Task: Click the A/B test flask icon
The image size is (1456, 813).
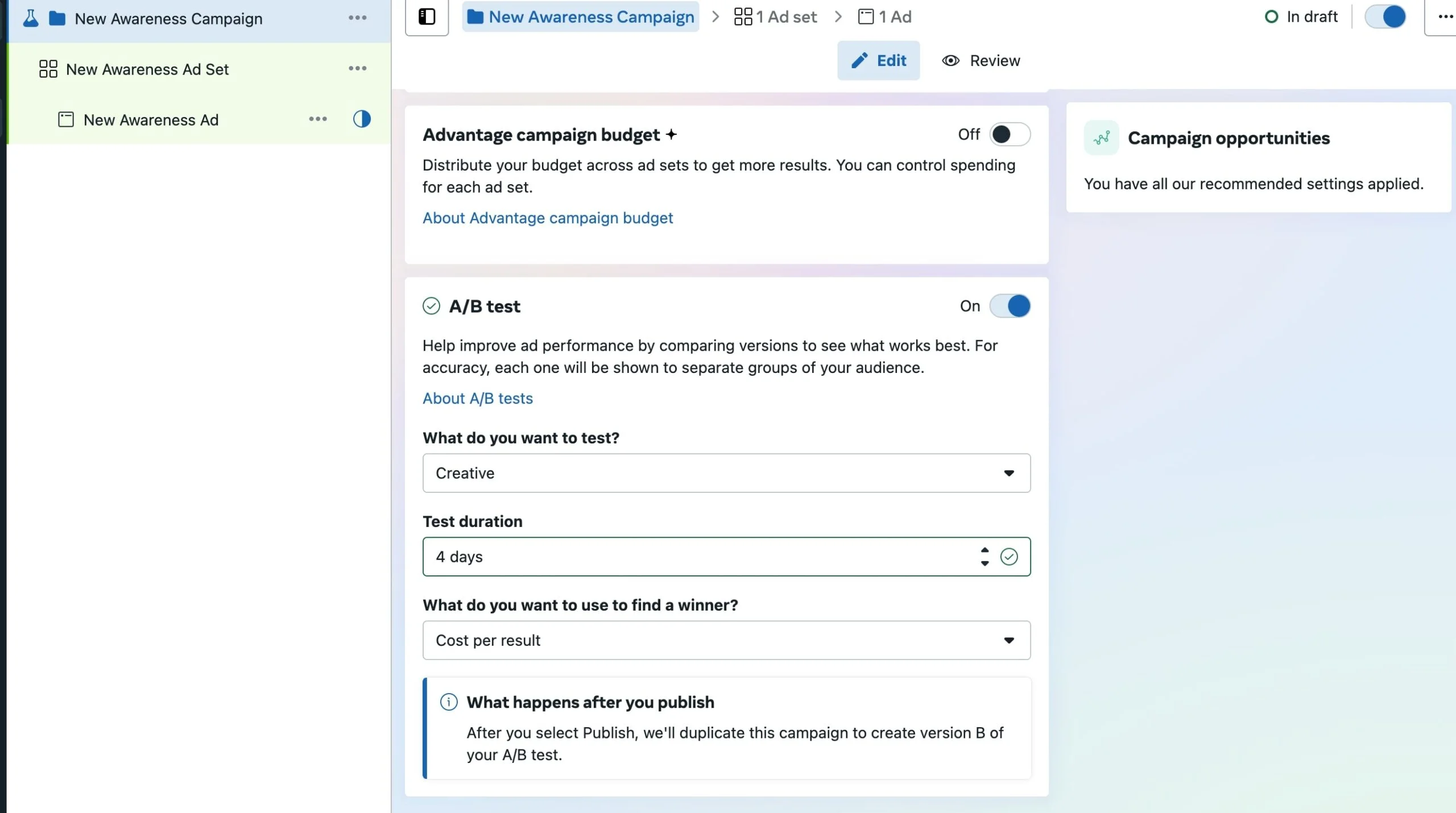Action: tap(31, 19)
